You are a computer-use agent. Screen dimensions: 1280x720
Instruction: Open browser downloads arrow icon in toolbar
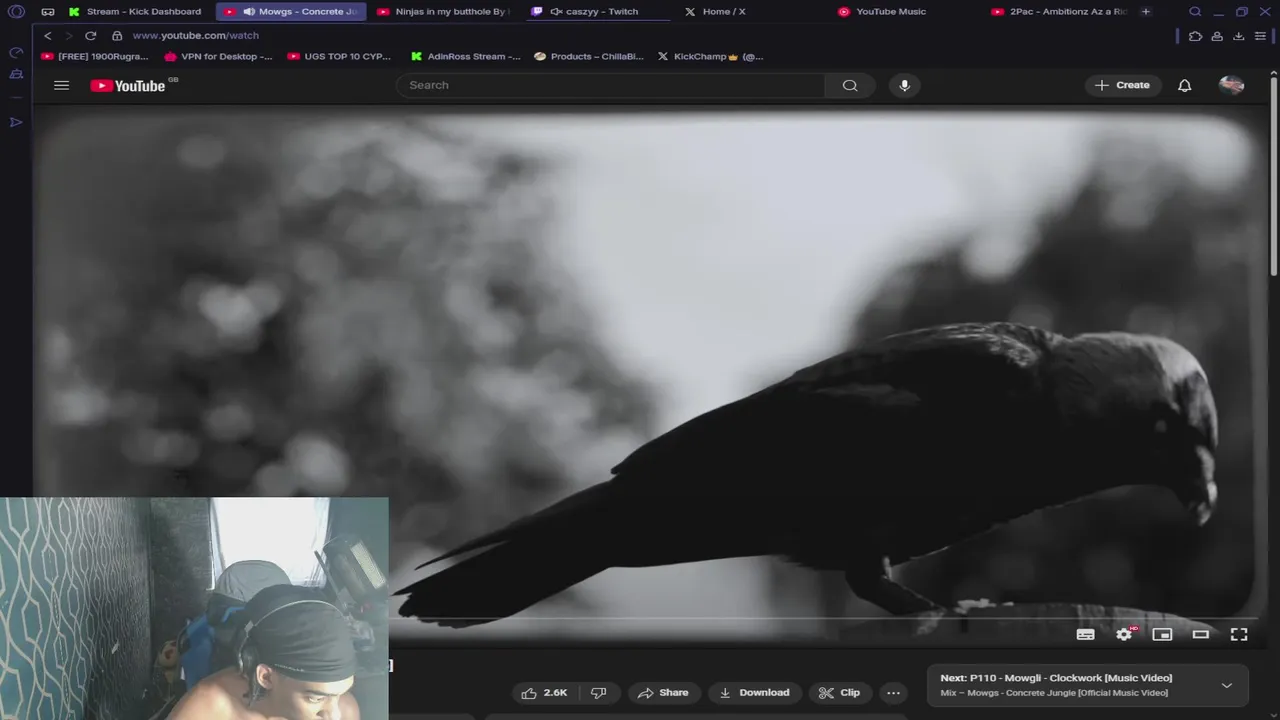pos(1238,36)
